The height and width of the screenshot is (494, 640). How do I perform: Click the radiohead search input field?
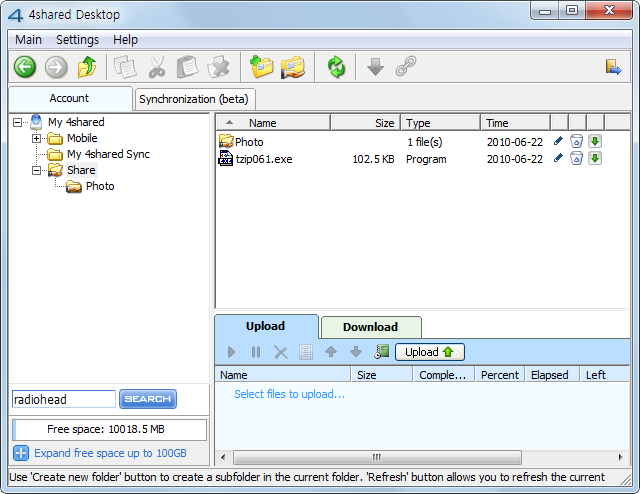[x=64, y=399]
